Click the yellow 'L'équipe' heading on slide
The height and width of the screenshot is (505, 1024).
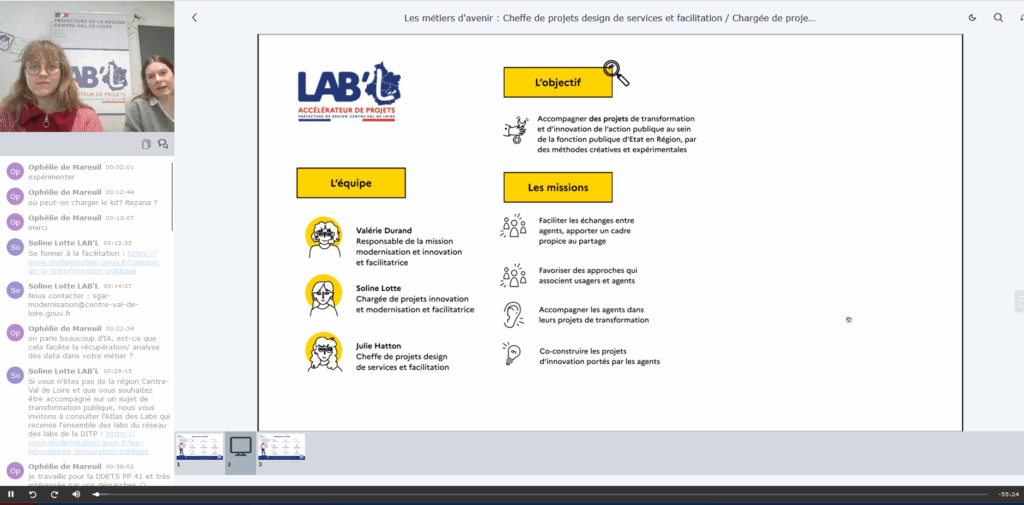[x=351, y=183]
